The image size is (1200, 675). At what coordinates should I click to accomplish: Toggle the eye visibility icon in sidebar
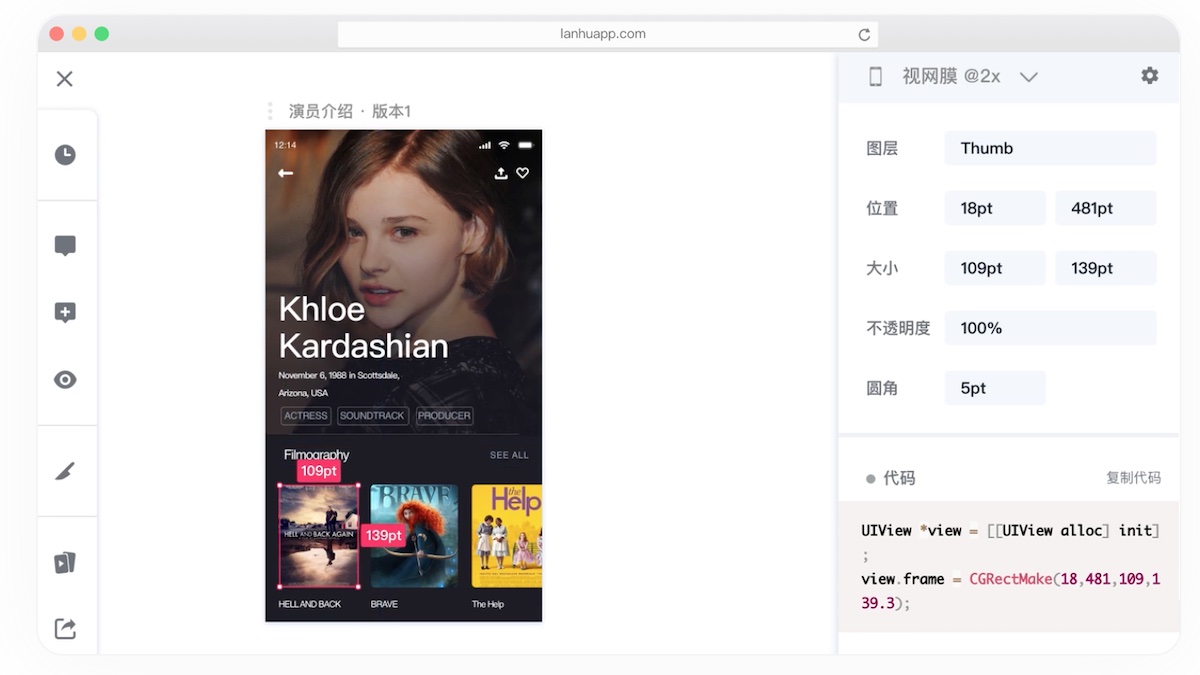pyautogui.click(x=65, y=380)
